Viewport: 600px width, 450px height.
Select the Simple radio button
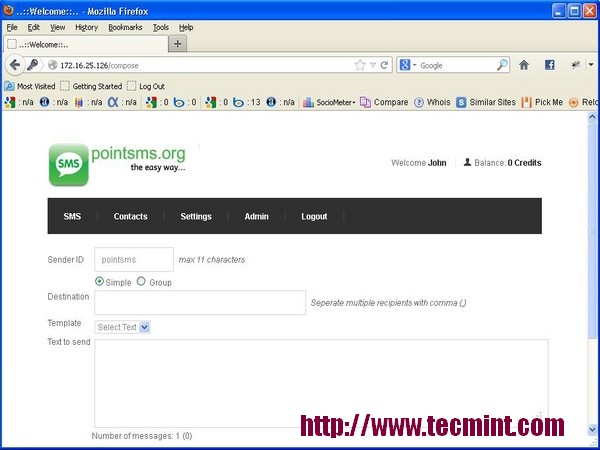pyautogui.click(x=99, y=282)
